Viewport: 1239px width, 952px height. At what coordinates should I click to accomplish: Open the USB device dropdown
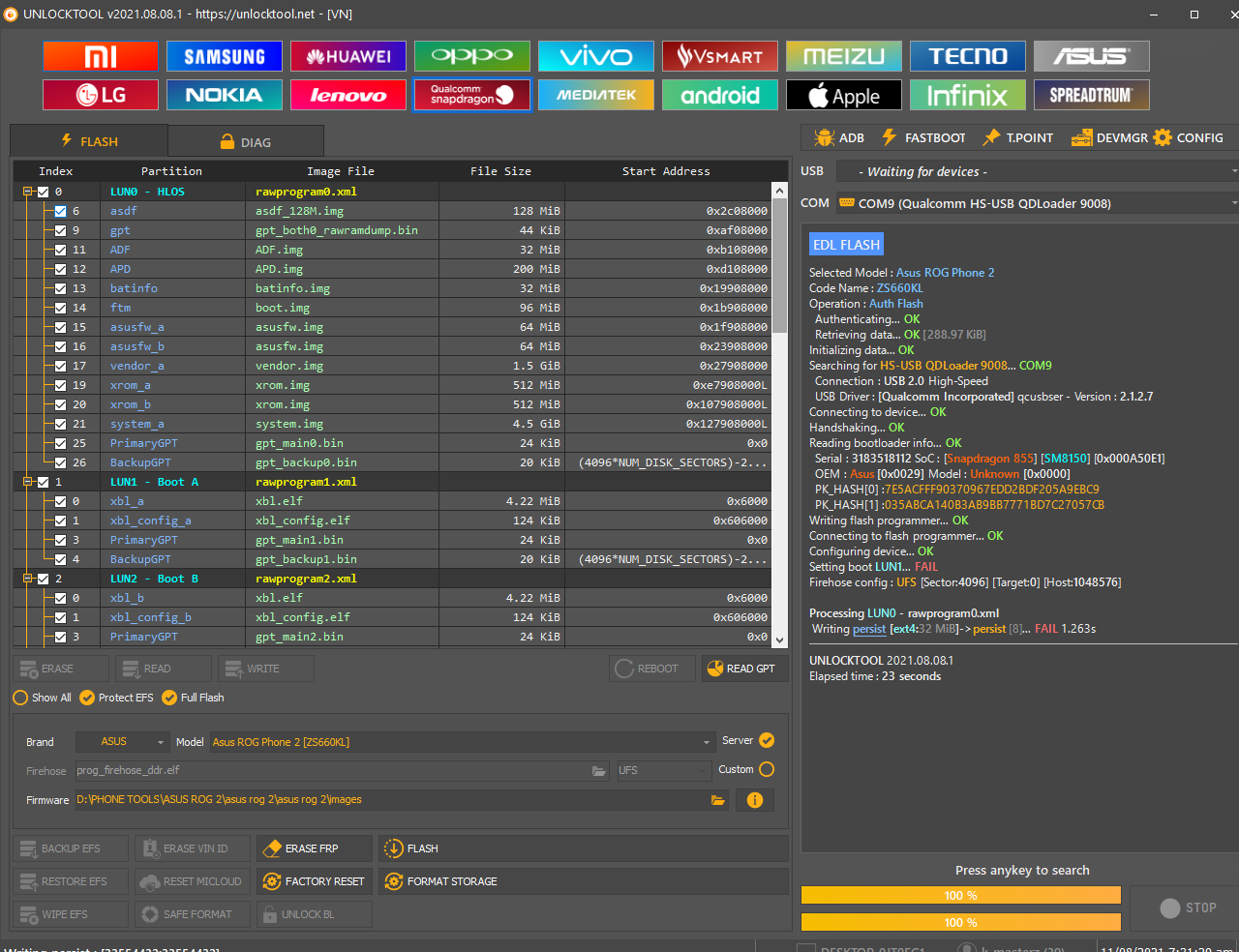point(1038,171)
